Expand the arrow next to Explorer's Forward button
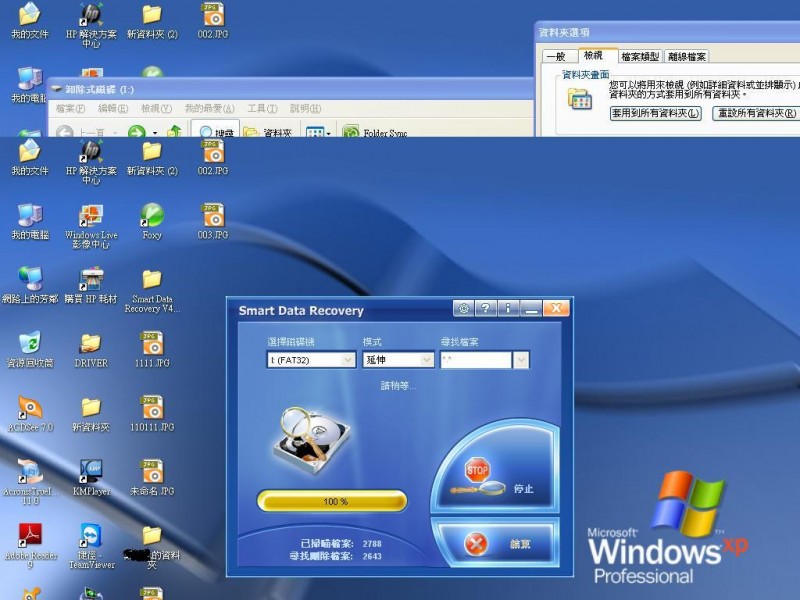The height and width of the screenshot is (600, 800). (x=155, y=133)
